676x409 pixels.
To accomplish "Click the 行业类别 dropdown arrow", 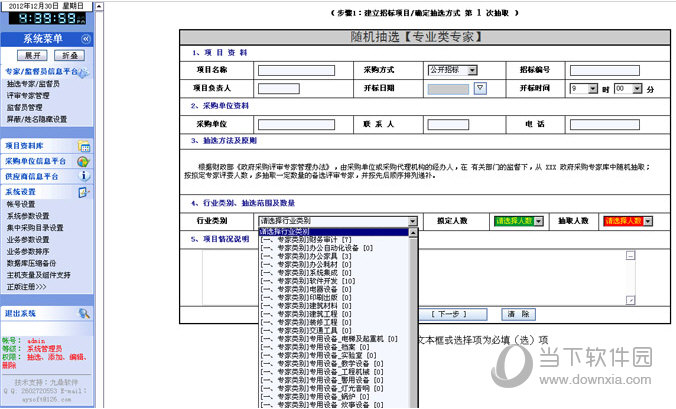I will [413, 222].
